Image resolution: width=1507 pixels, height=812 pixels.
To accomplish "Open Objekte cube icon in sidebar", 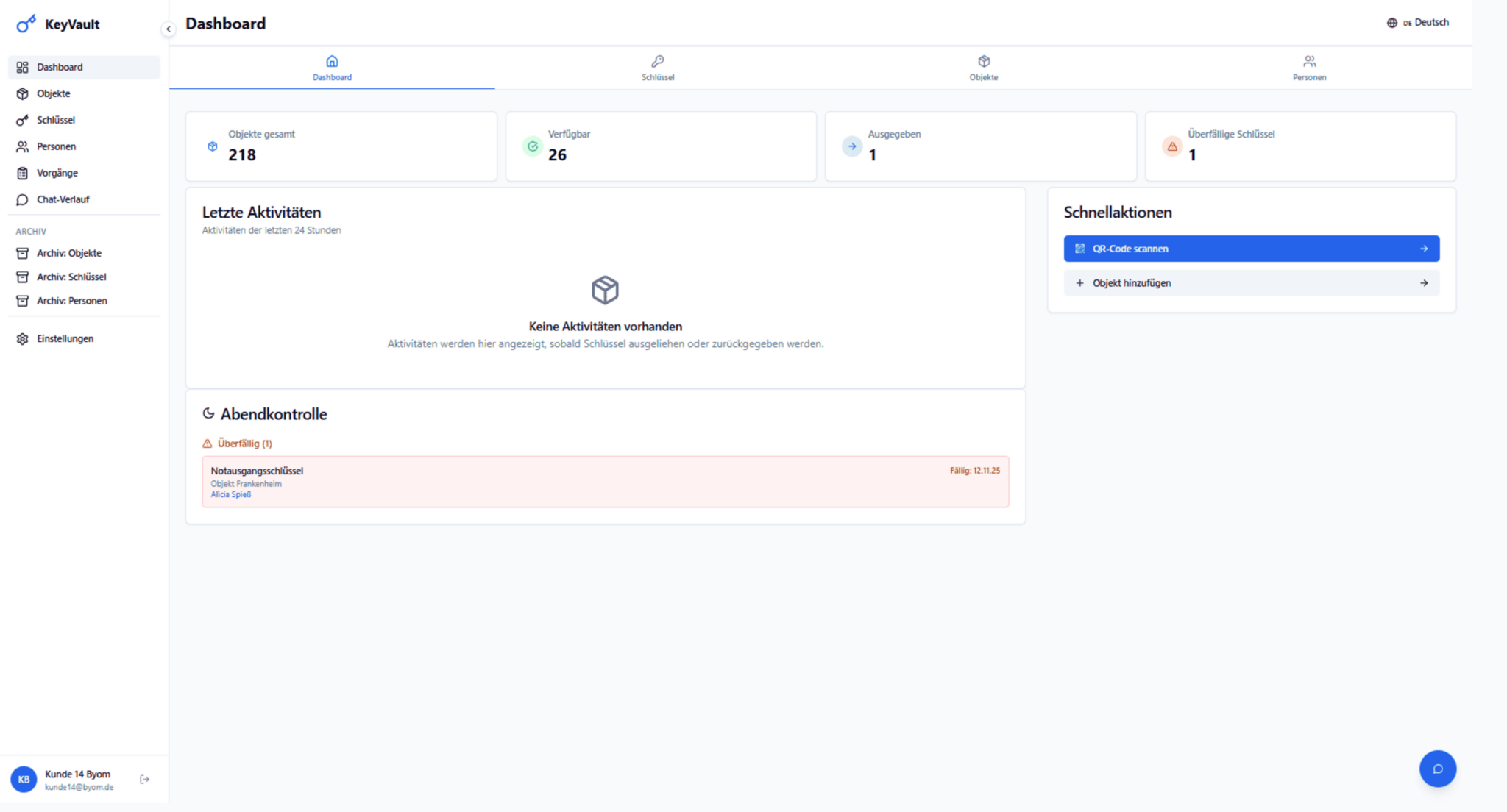I will pyautogui.click(x=23, y=93).
